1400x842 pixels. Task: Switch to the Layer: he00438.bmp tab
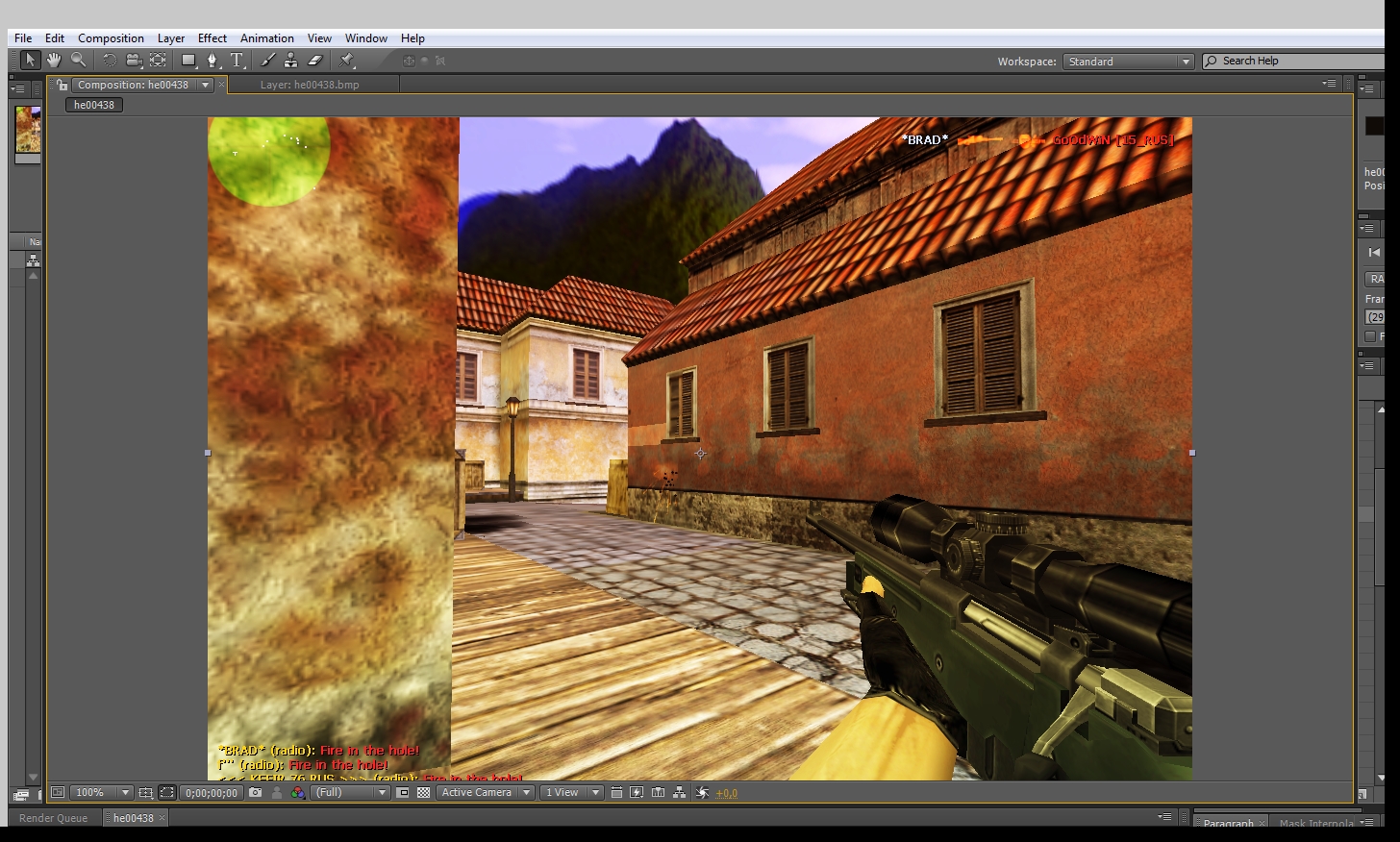point(310,85)
